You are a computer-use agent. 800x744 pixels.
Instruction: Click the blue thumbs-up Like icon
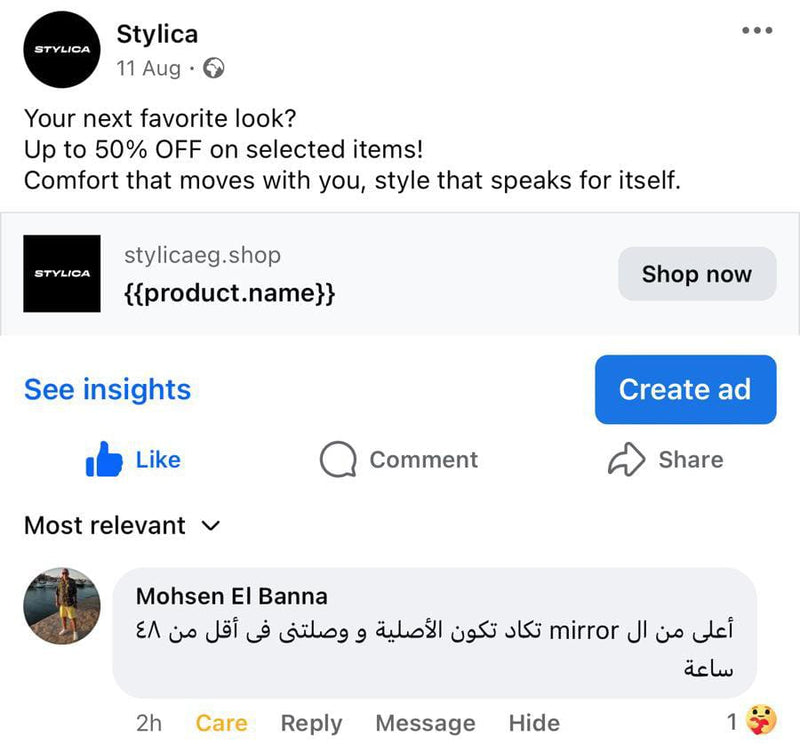click(x=104, y=460)
